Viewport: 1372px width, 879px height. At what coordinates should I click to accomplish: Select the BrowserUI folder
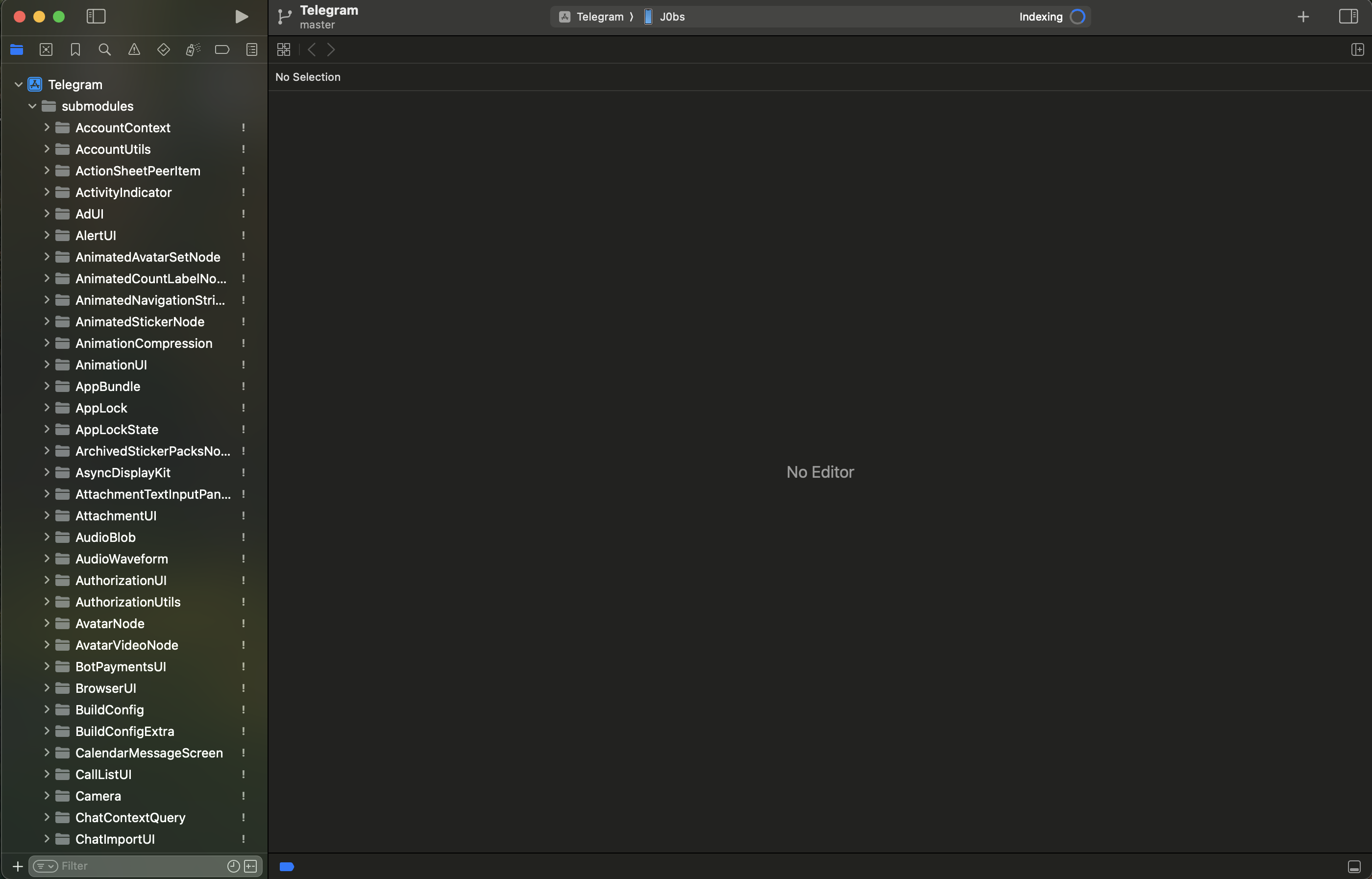(x=134, y=688)
